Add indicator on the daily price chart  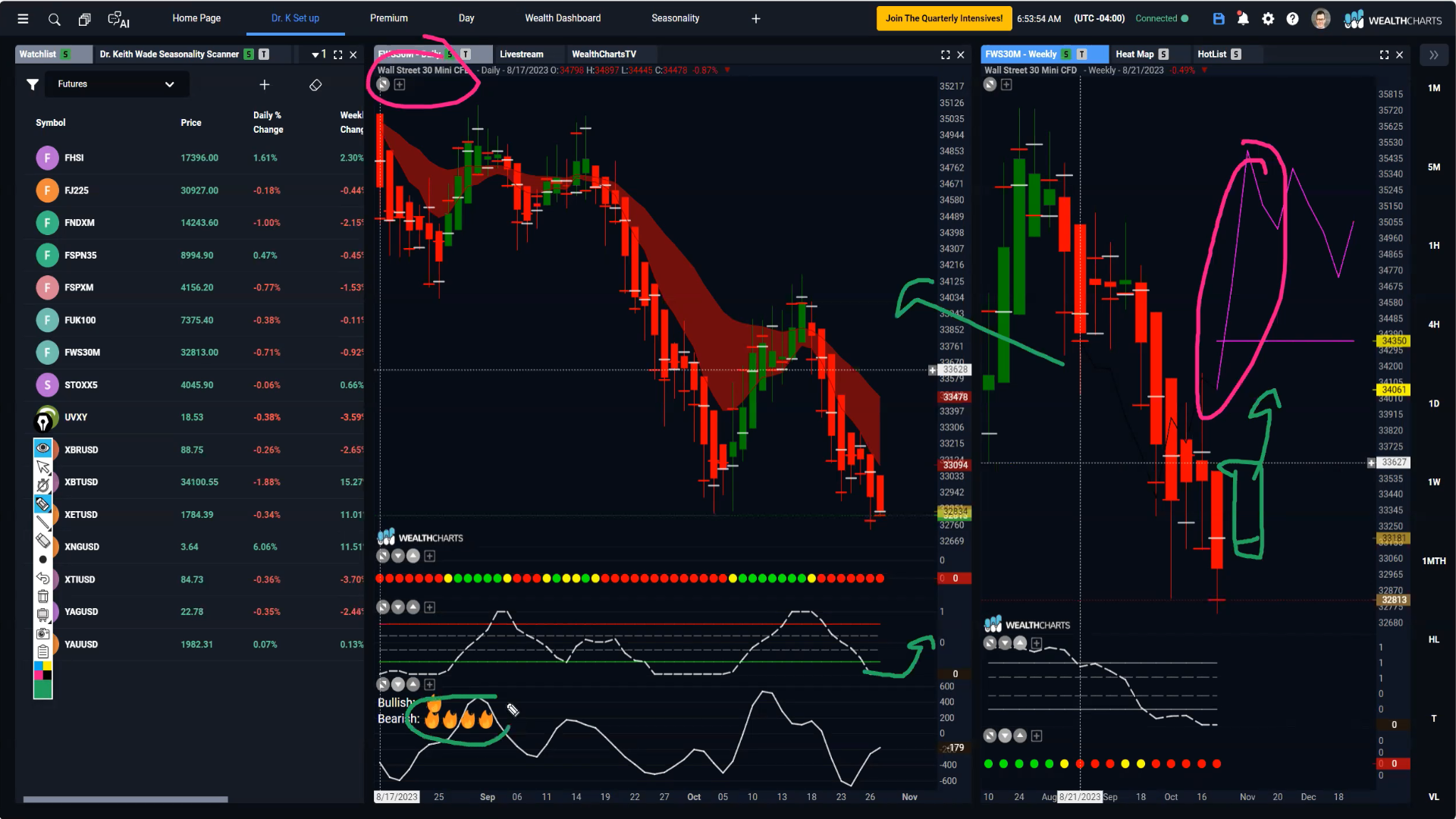(x=400, y=85)
